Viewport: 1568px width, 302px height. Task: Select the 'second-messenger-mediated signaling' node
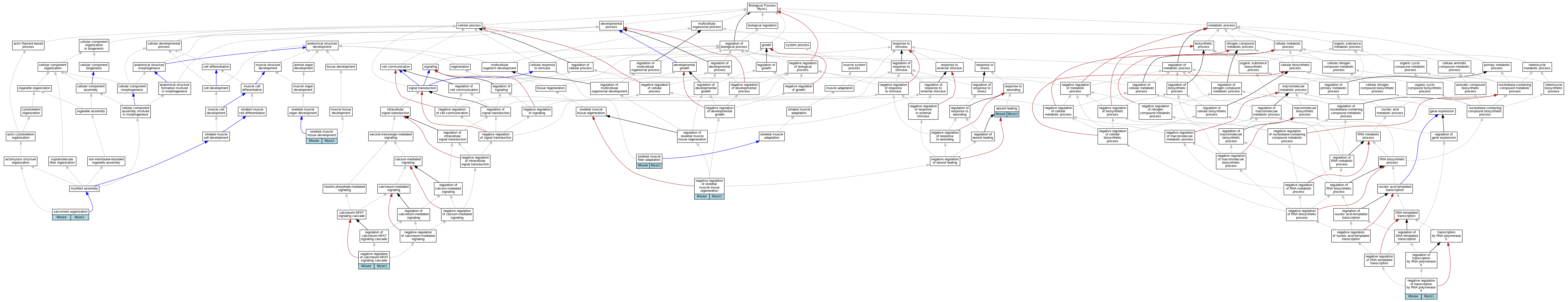coord(391,136)
